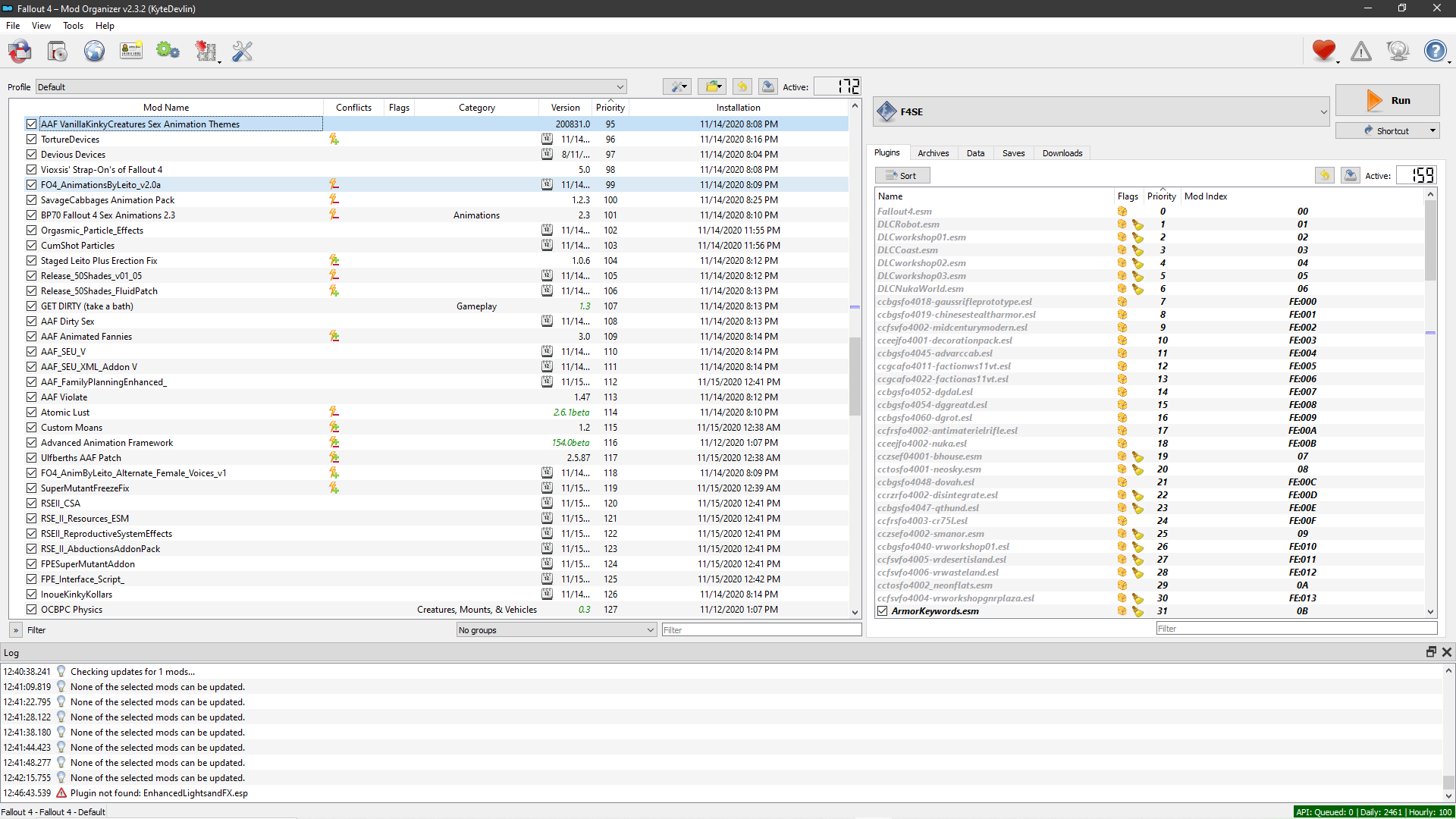Click the mod list Filter text field
The width and height of the screenshot is (1456, 819).
pos(761,630)
